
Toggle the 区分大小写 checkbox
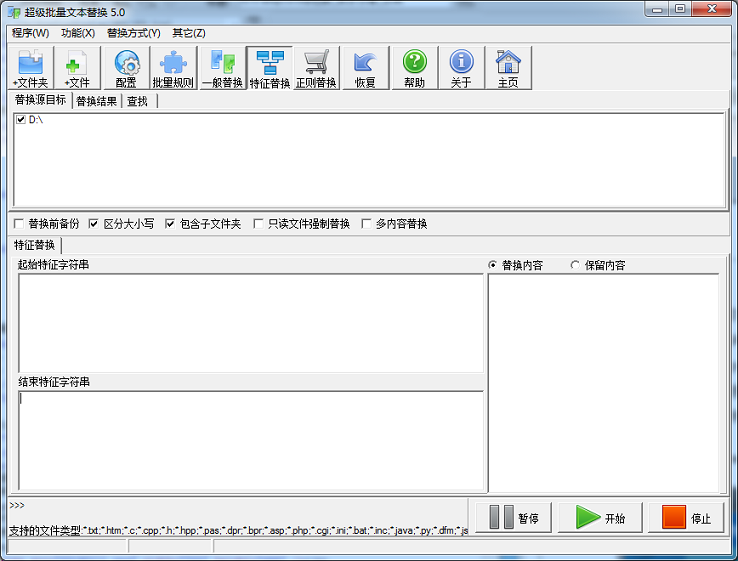[94, 224]
